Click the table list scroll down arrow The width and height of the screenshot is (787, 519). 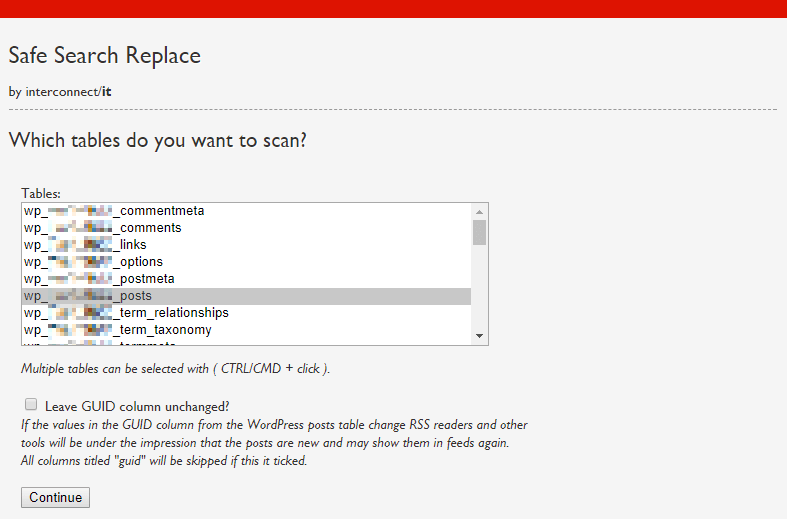480,337
